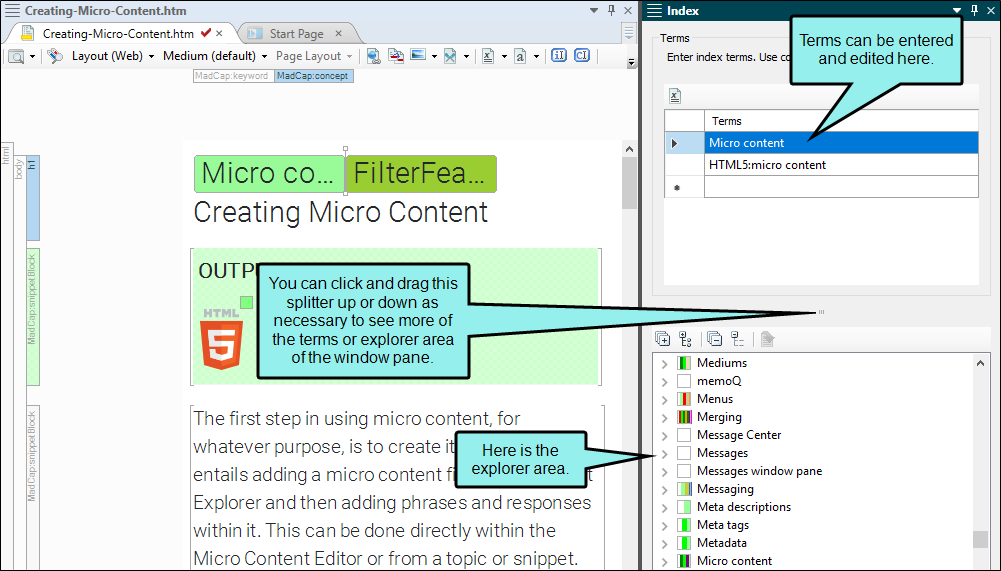Close the Start Page tab

point(338,33)
